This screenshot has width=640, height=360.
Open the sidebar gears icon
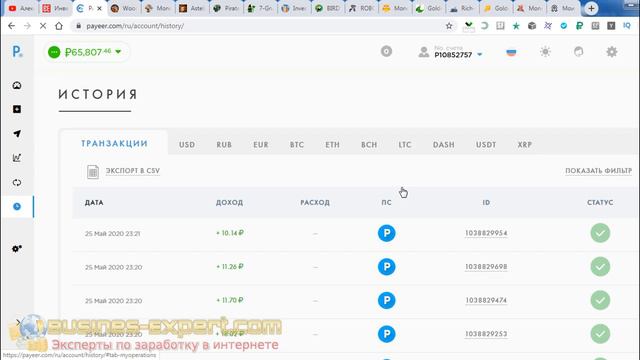[x=17, y=249]
